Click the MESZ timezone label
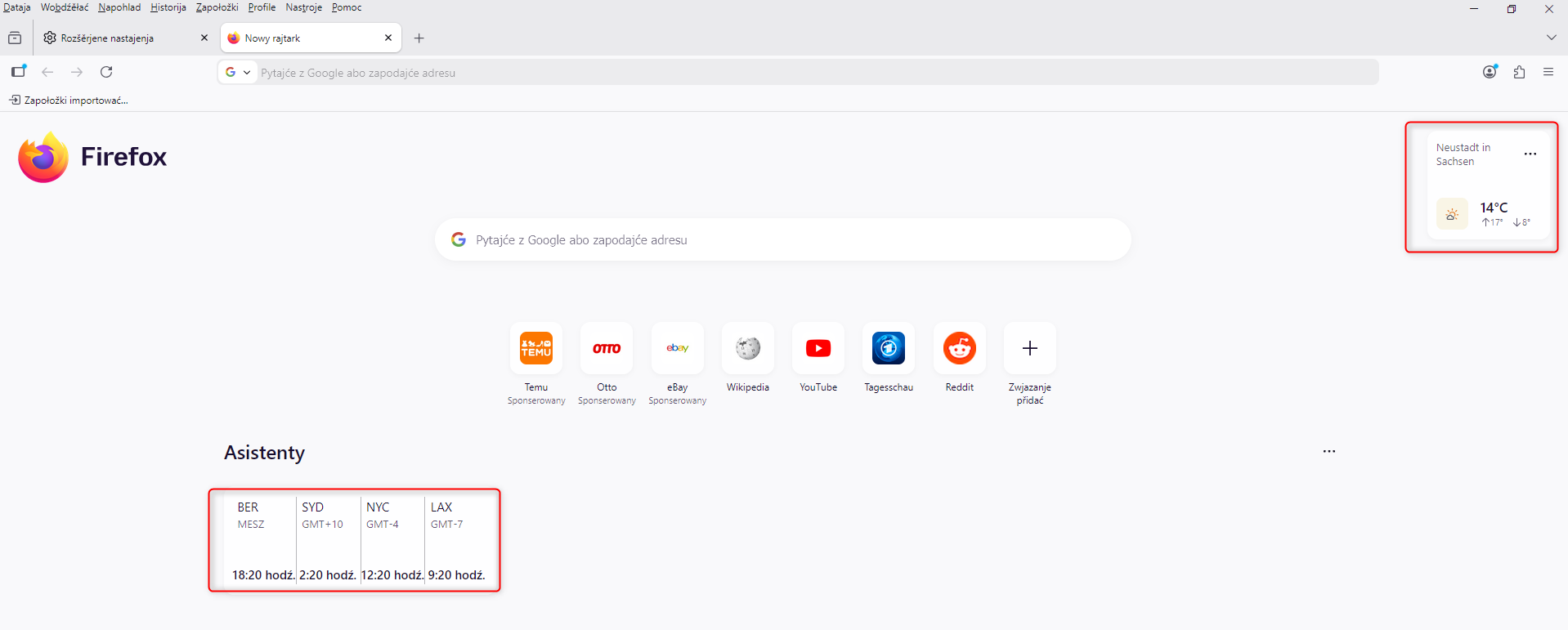 tap(251, 525)
